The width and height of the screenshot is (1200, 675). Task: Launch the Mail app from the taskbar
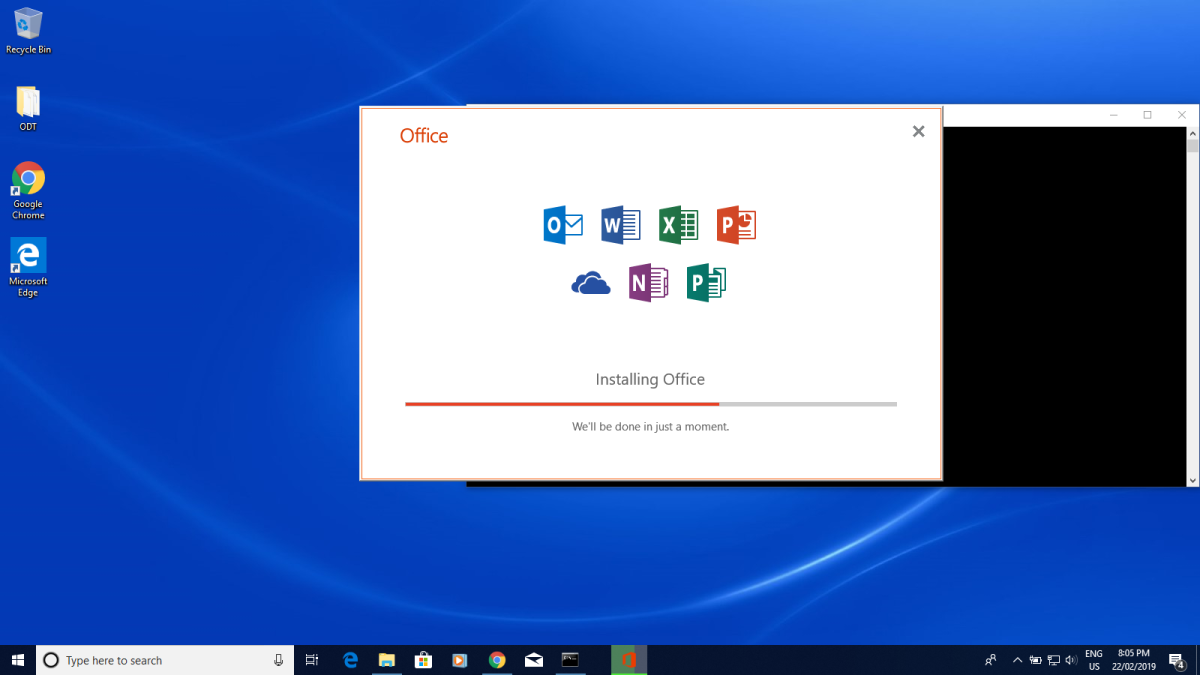[533, 660]
